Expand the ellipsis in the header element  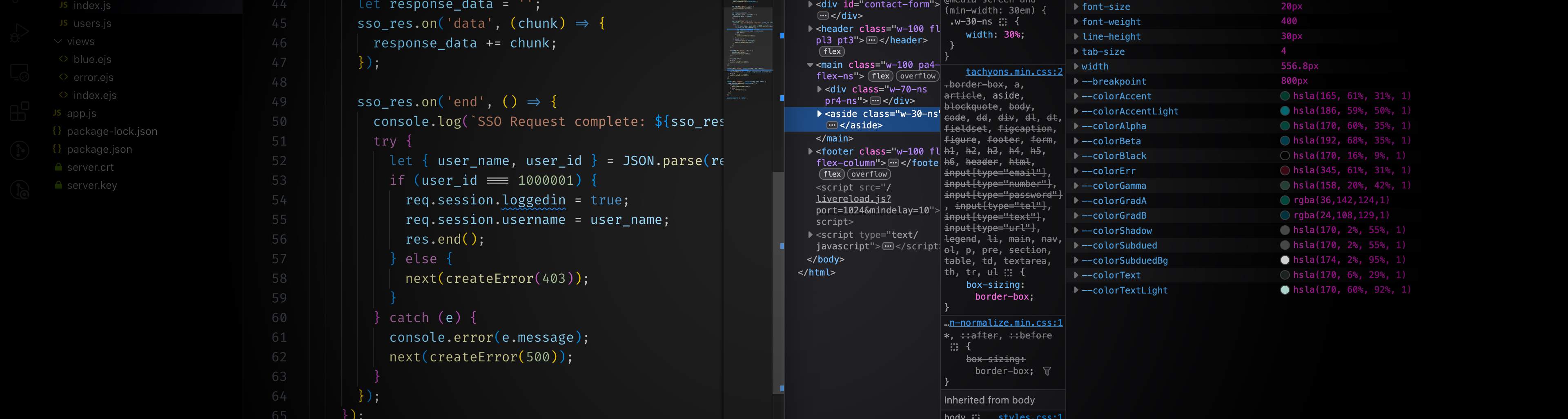tap(872, 41)
